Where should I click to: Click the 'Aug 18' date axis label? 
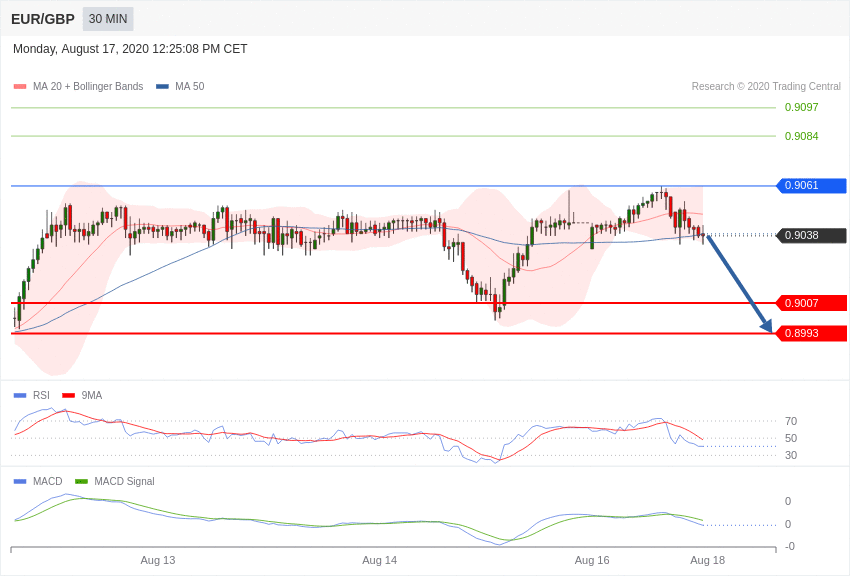coord(707,560)
